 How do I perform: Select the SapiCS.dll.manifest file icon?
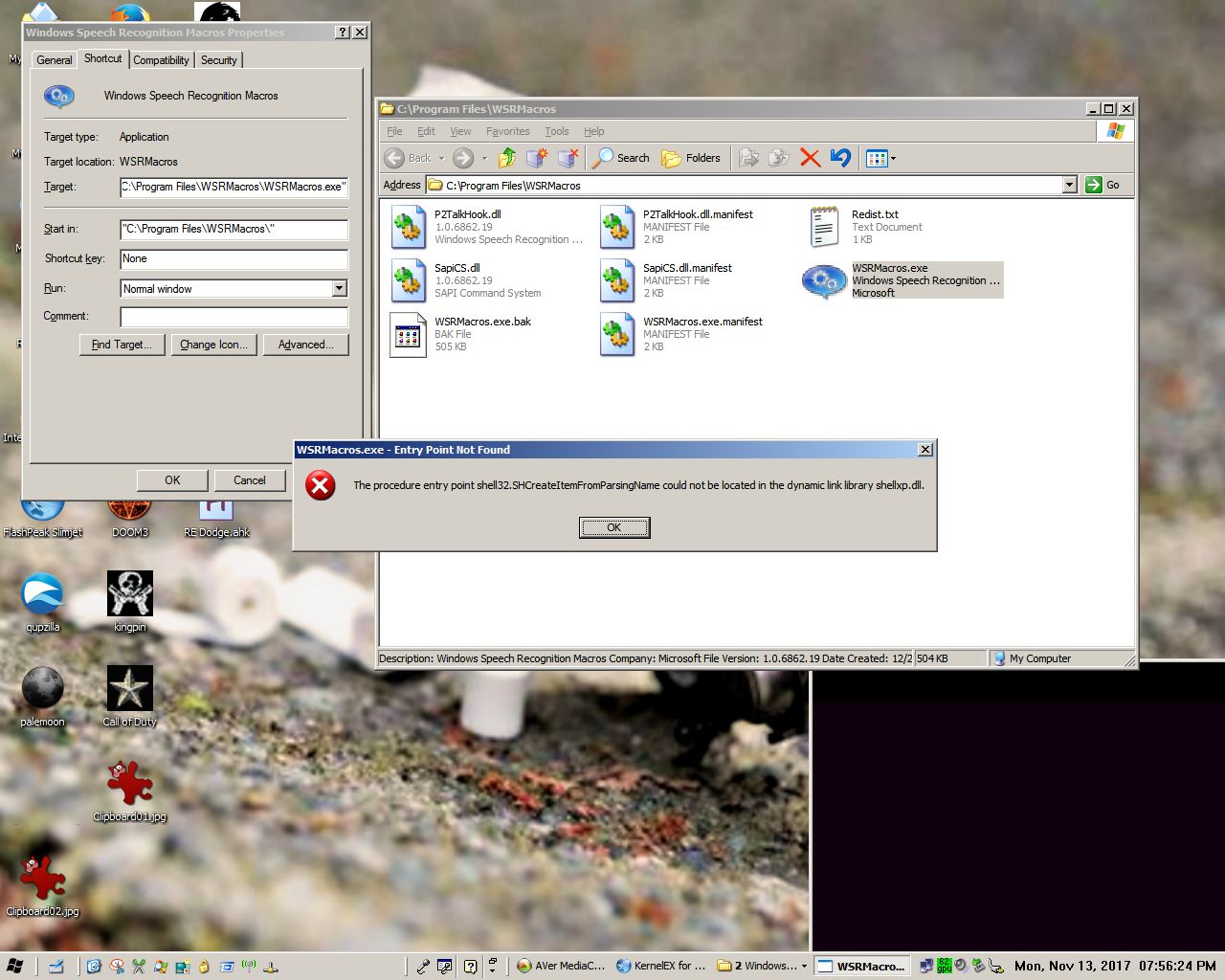click(x=617, y=281)
